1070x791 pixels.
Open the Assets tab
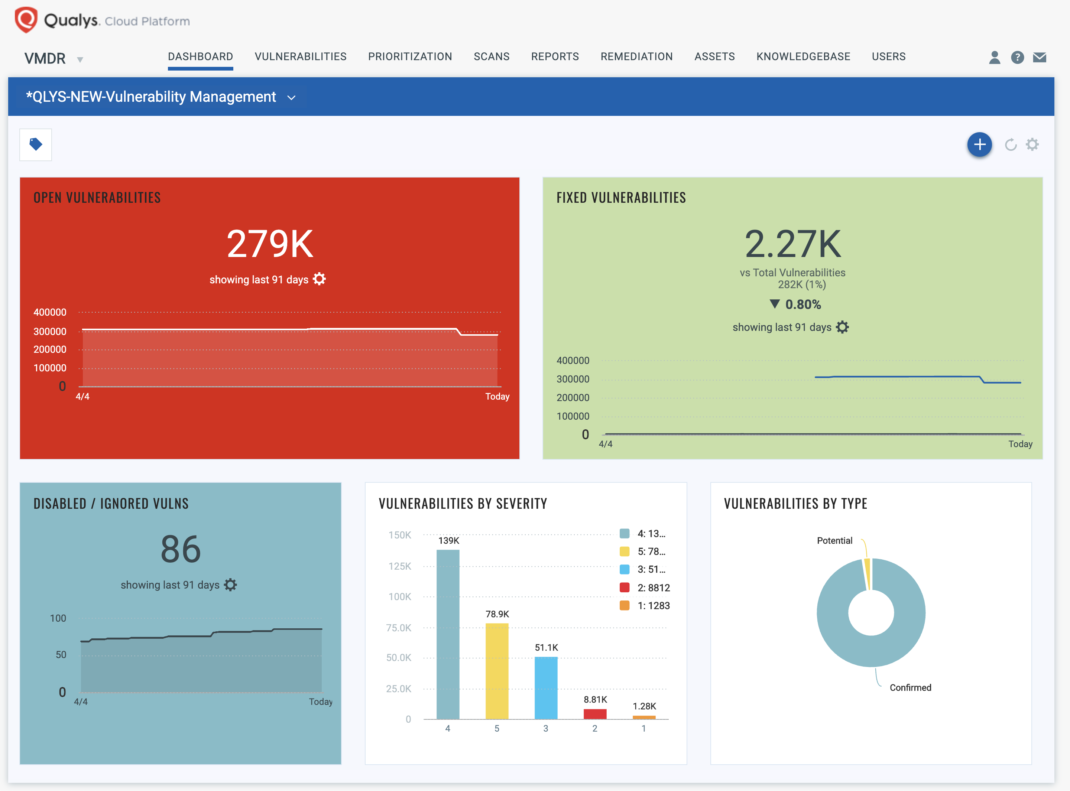714,57
